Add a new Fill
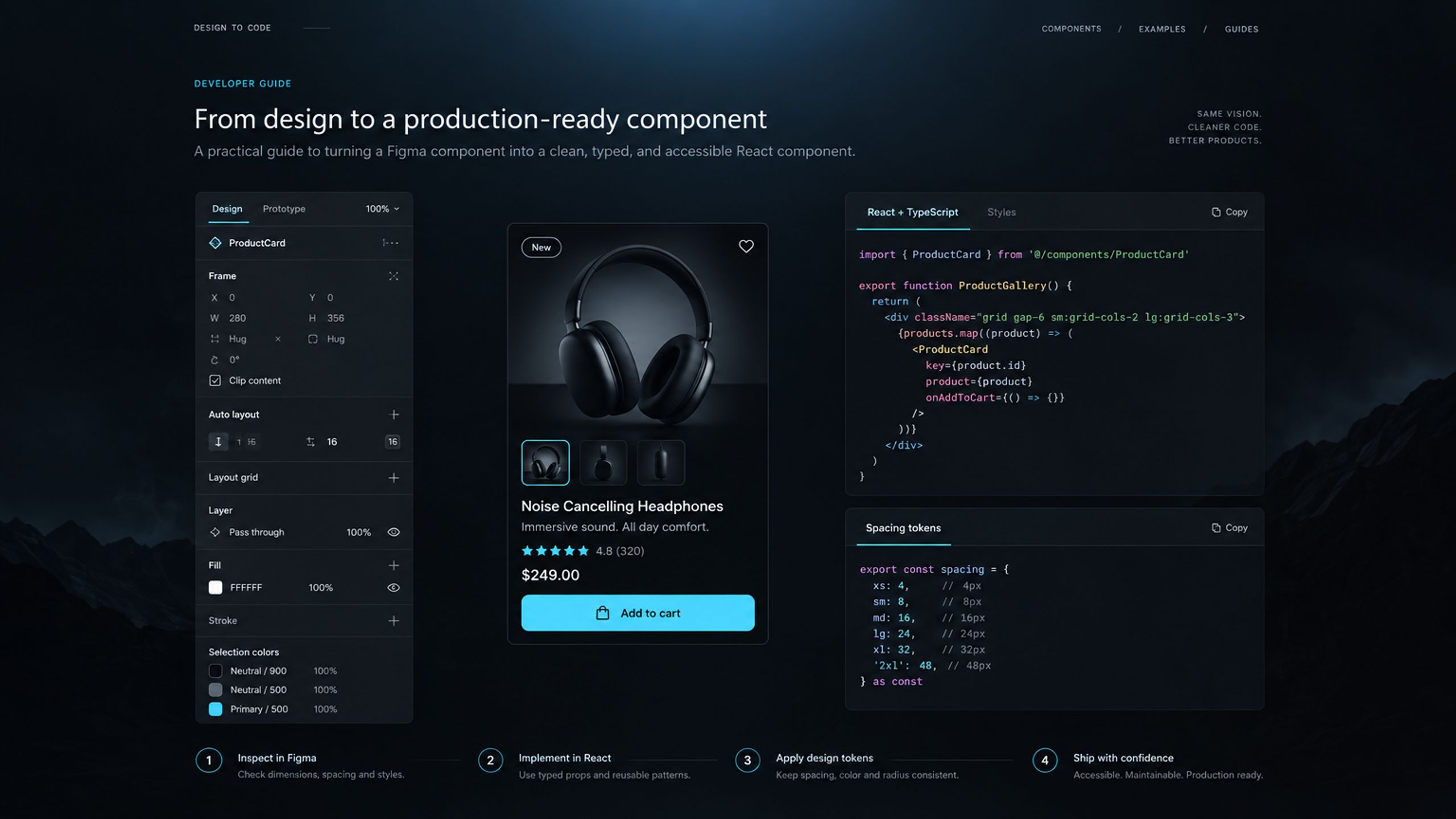This screenshot has width=1456, height=819. (x=394, y=565)
